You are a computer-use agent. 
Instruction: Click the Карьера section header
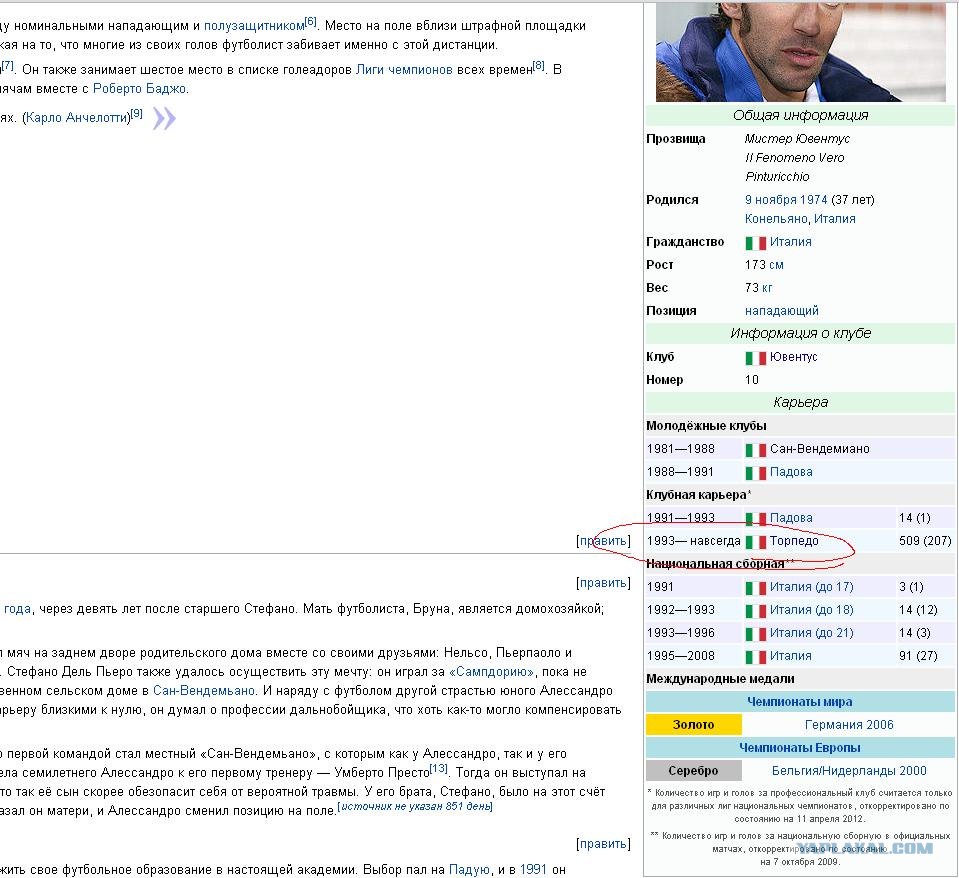pyautogui.click(x=800, y=403)
